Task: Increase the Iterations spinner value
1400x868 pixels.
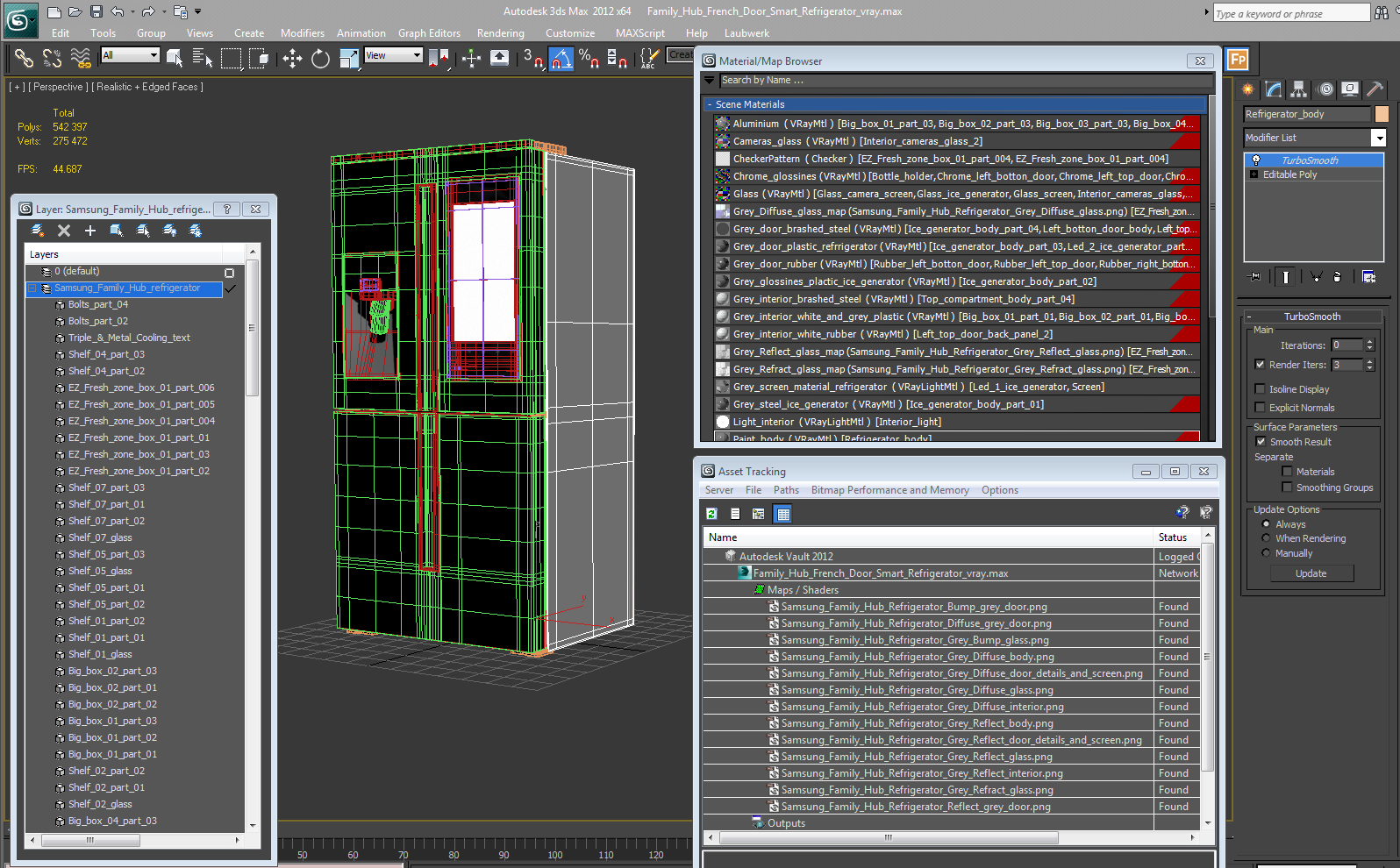Action: pos(1369,342)
